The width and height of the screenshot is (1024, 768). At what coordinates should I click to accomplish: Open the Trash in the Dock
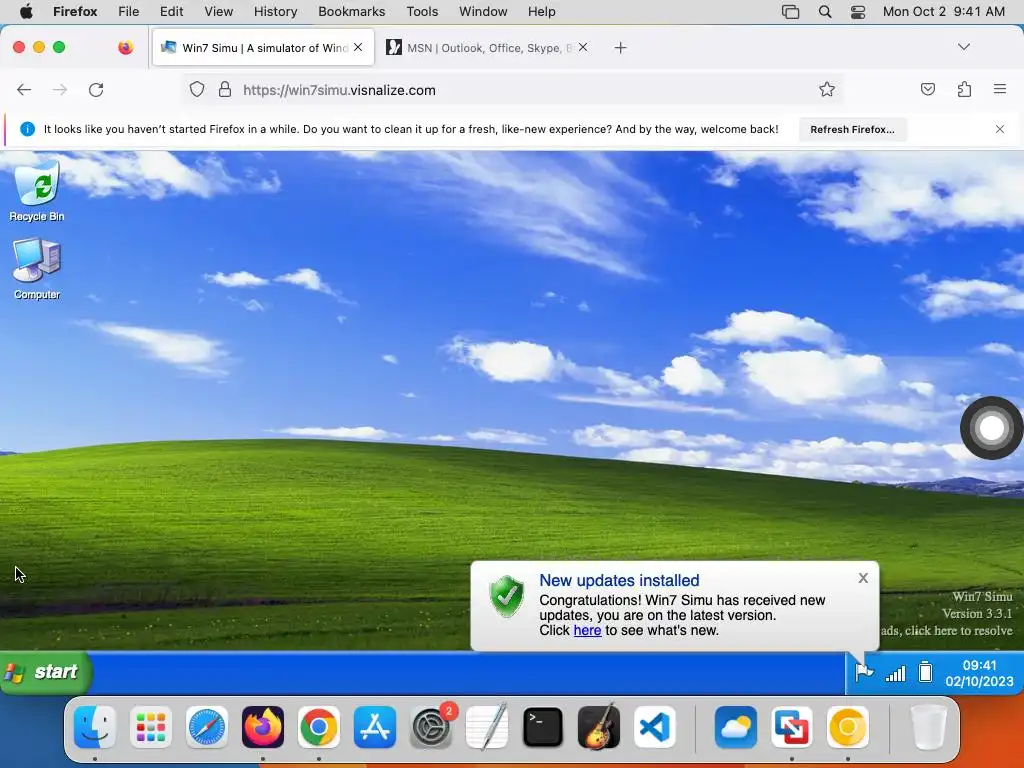coord(928,727)
